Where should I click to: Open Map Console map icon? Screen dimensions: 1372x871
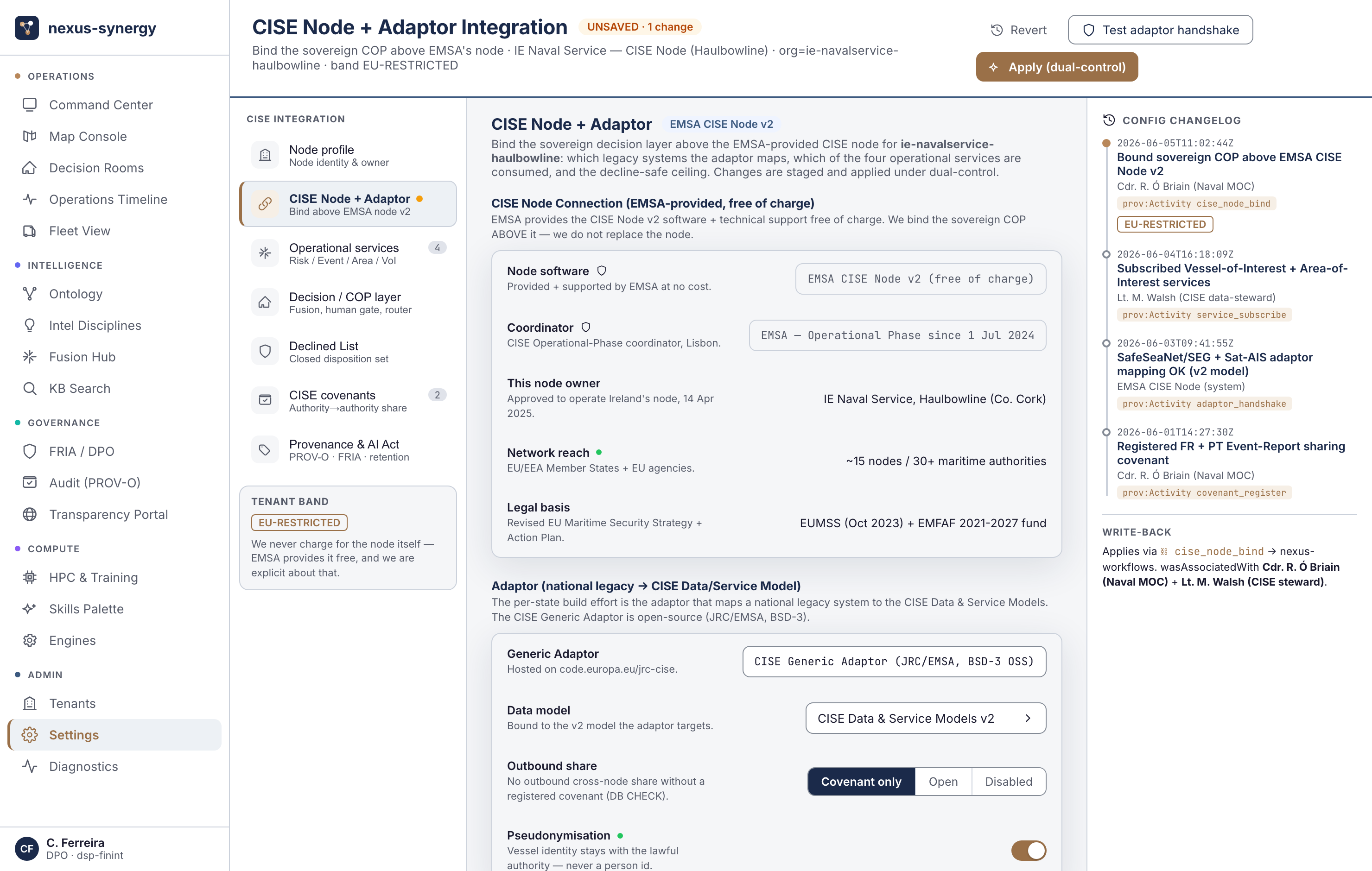pyautogui.click(x=30, y=136)
